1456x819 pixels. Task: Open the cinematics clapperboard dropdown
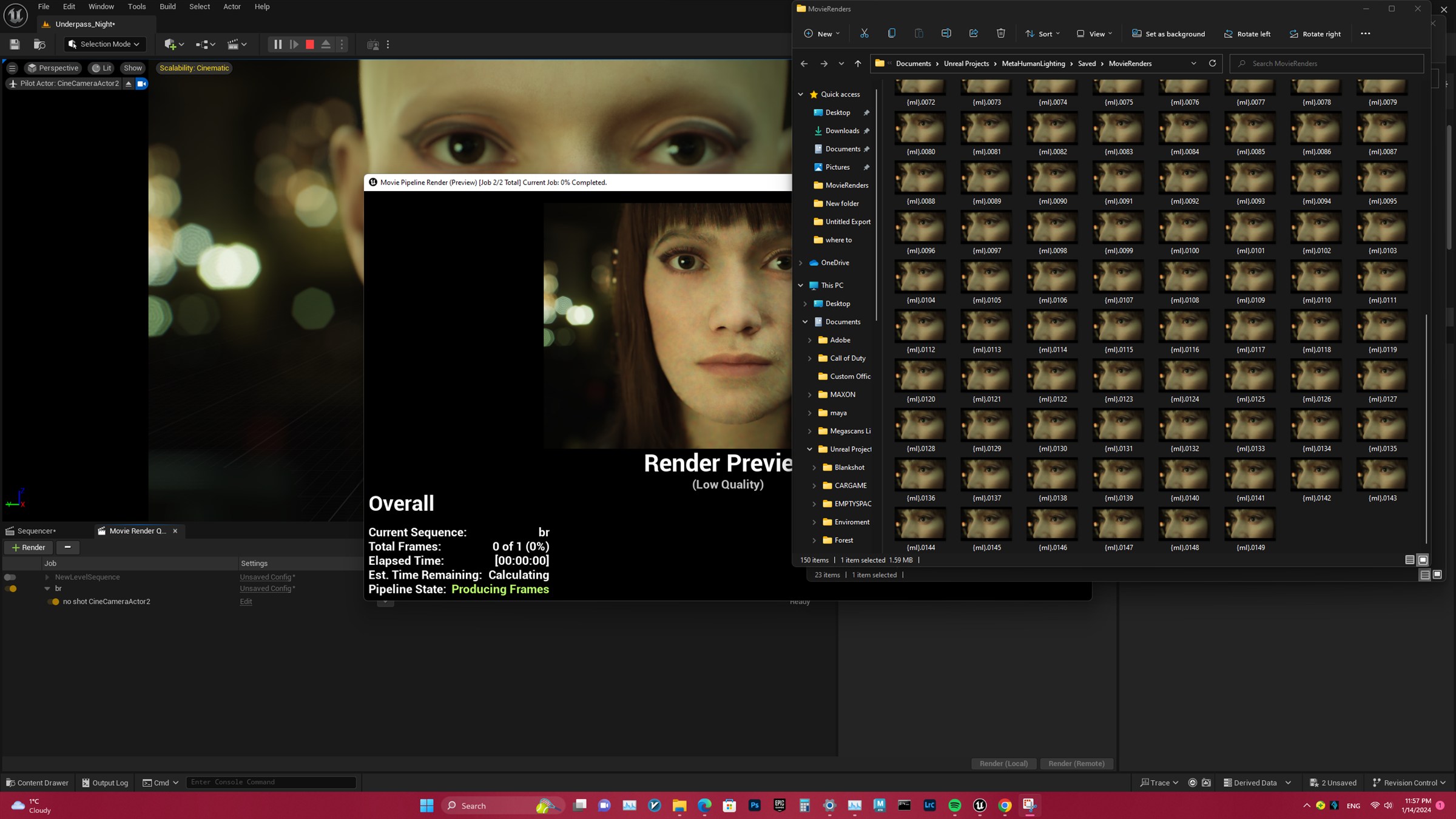[237, 44]
